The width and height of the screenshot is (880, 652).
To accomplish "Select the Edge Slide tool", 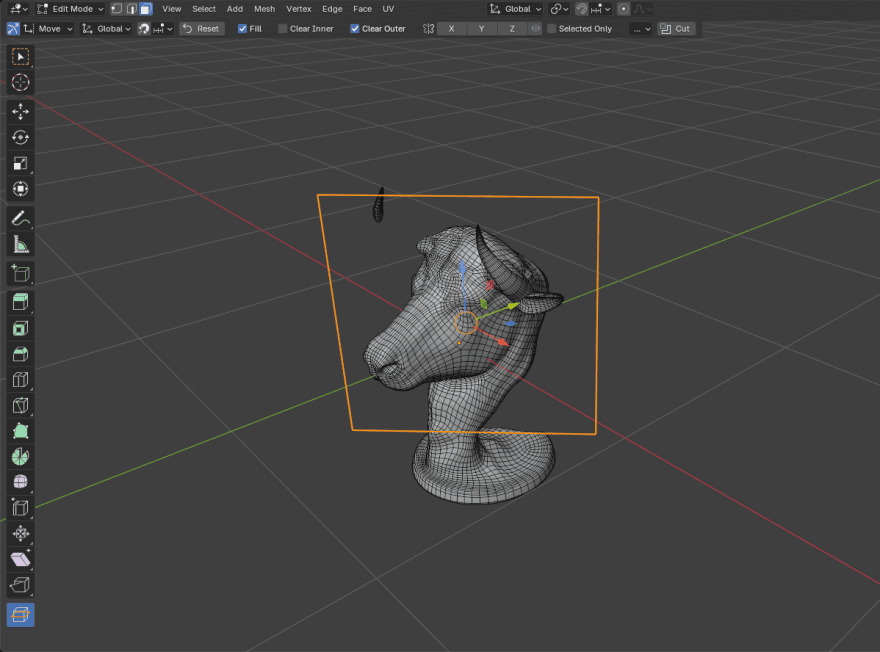I will 20,508.
